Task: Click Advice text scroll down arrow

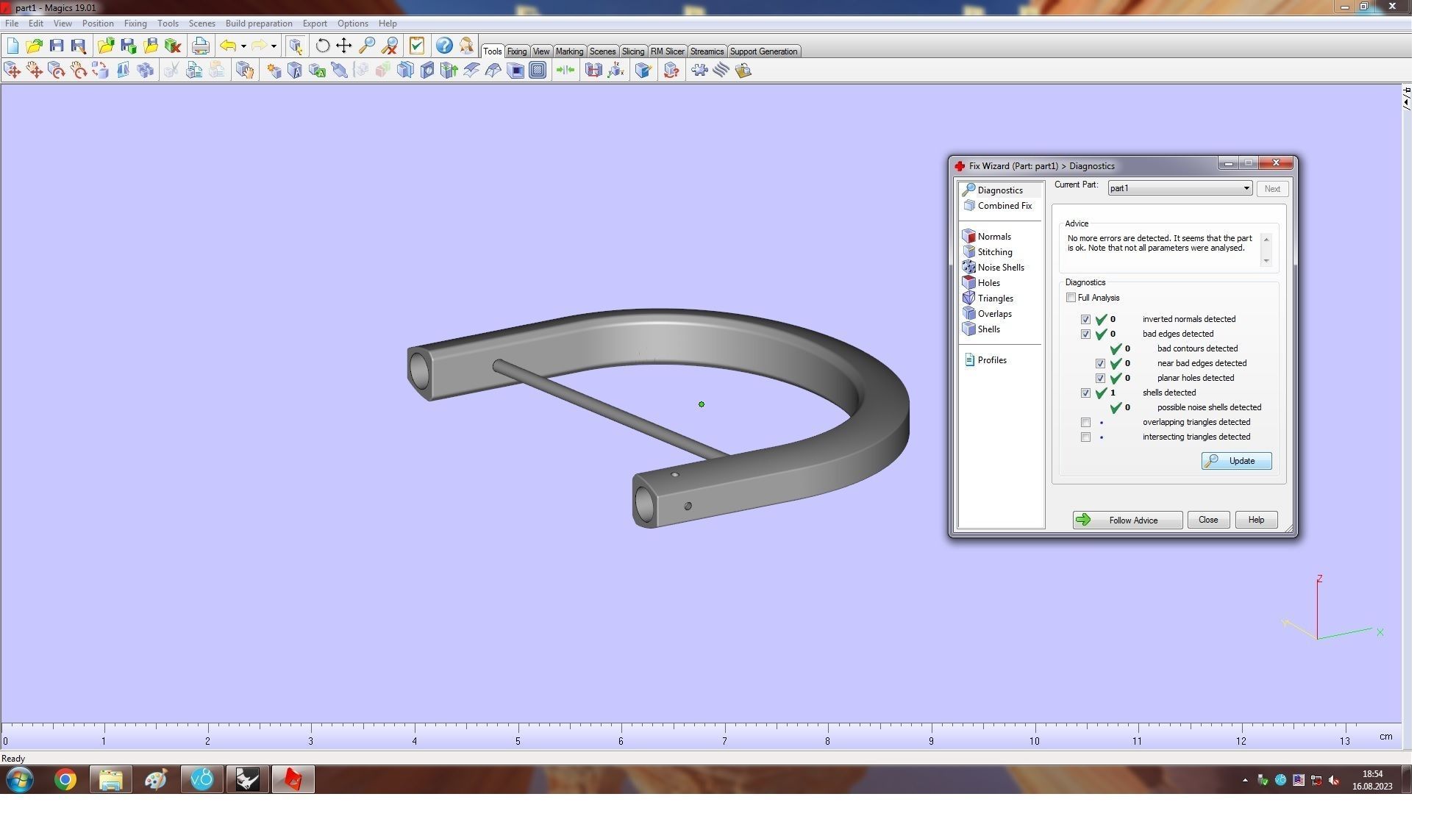Action: 1266,261
